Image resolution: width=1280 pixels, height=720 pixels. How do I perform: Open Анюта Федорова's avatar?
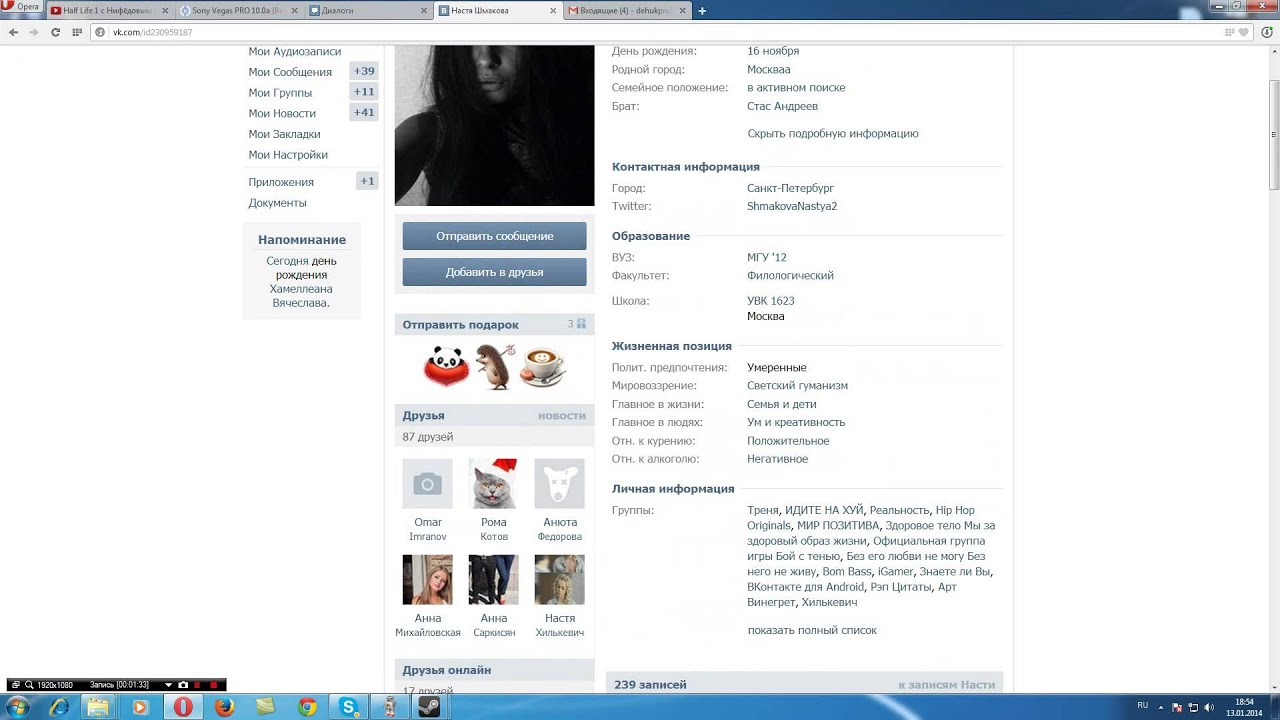click(560, 484)
